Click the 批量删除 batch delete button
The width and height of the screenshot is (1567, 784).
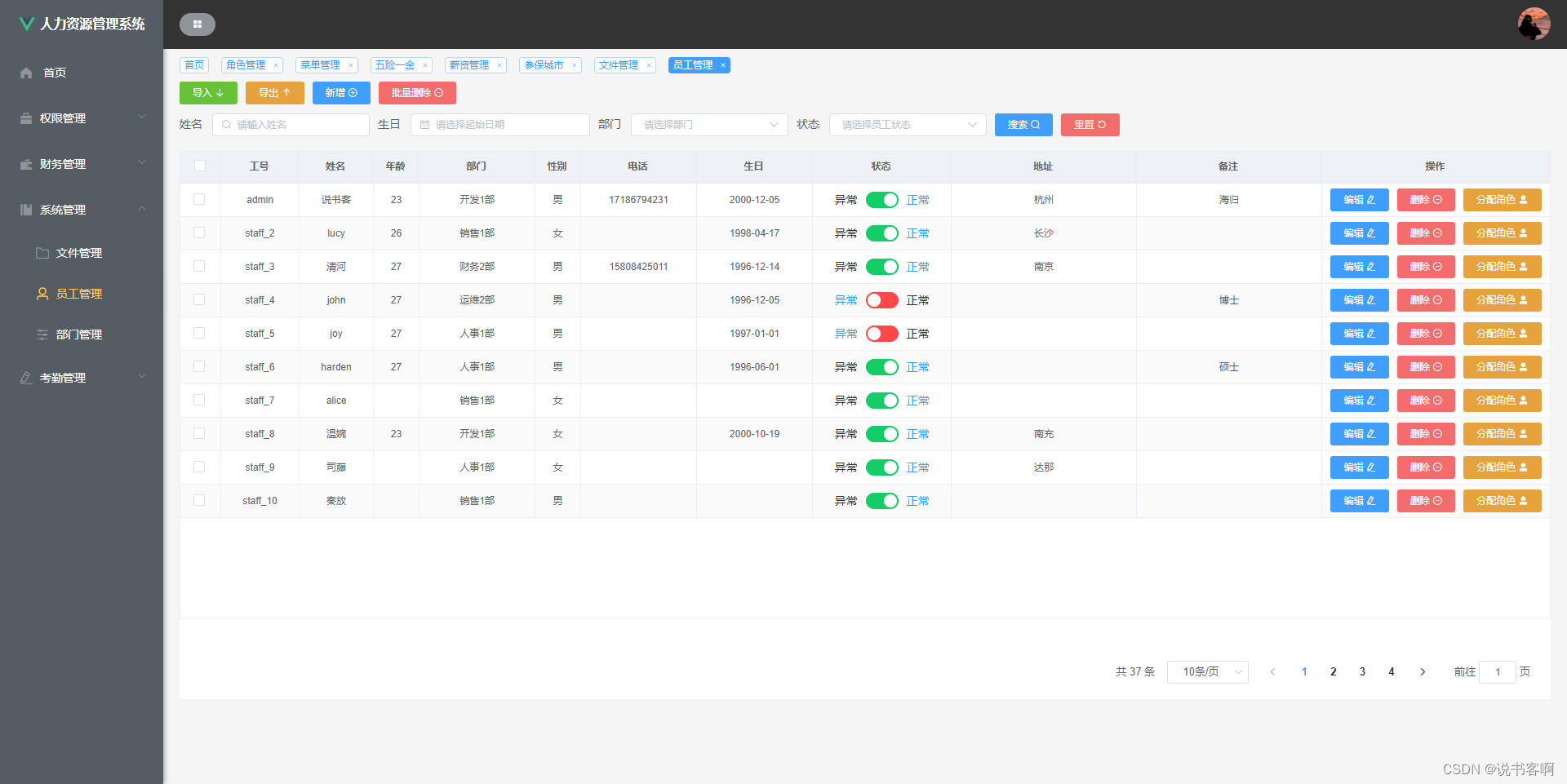pyautogui.click(x=417, y=93)
